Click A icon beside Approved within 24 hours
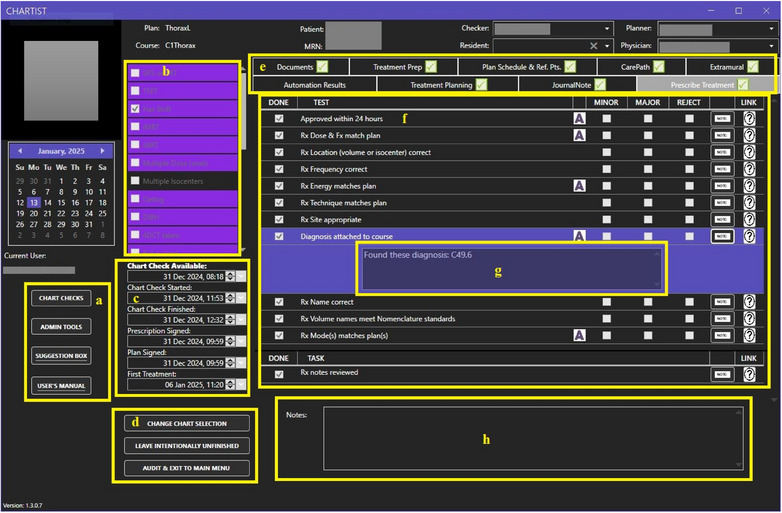This screenshot has height=513, width=782. [579, 119]
